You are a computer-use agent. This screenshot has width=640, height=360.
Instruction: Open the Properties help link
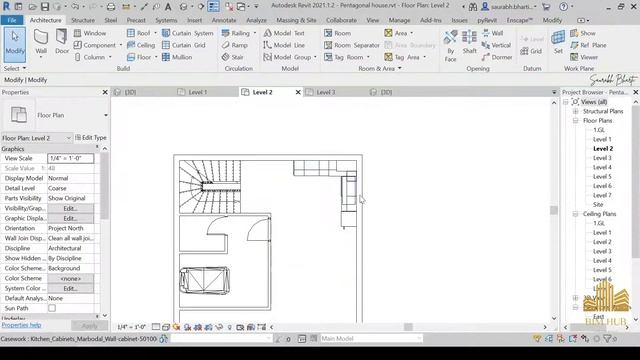click(x=21, y=325)
